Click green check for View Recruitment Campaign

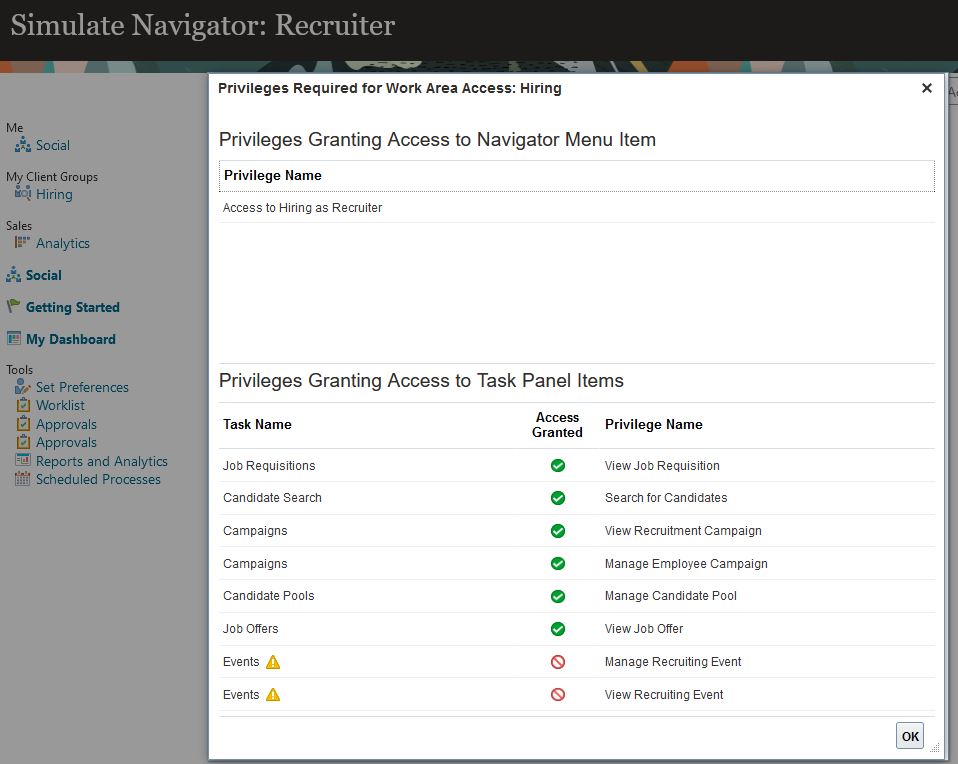pos(558,531)
